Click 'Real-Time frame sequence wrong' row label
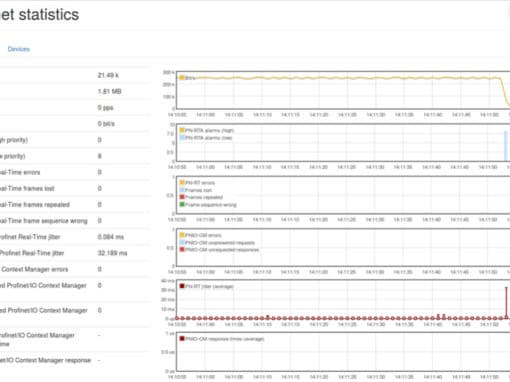 click(x=44, y=221)
